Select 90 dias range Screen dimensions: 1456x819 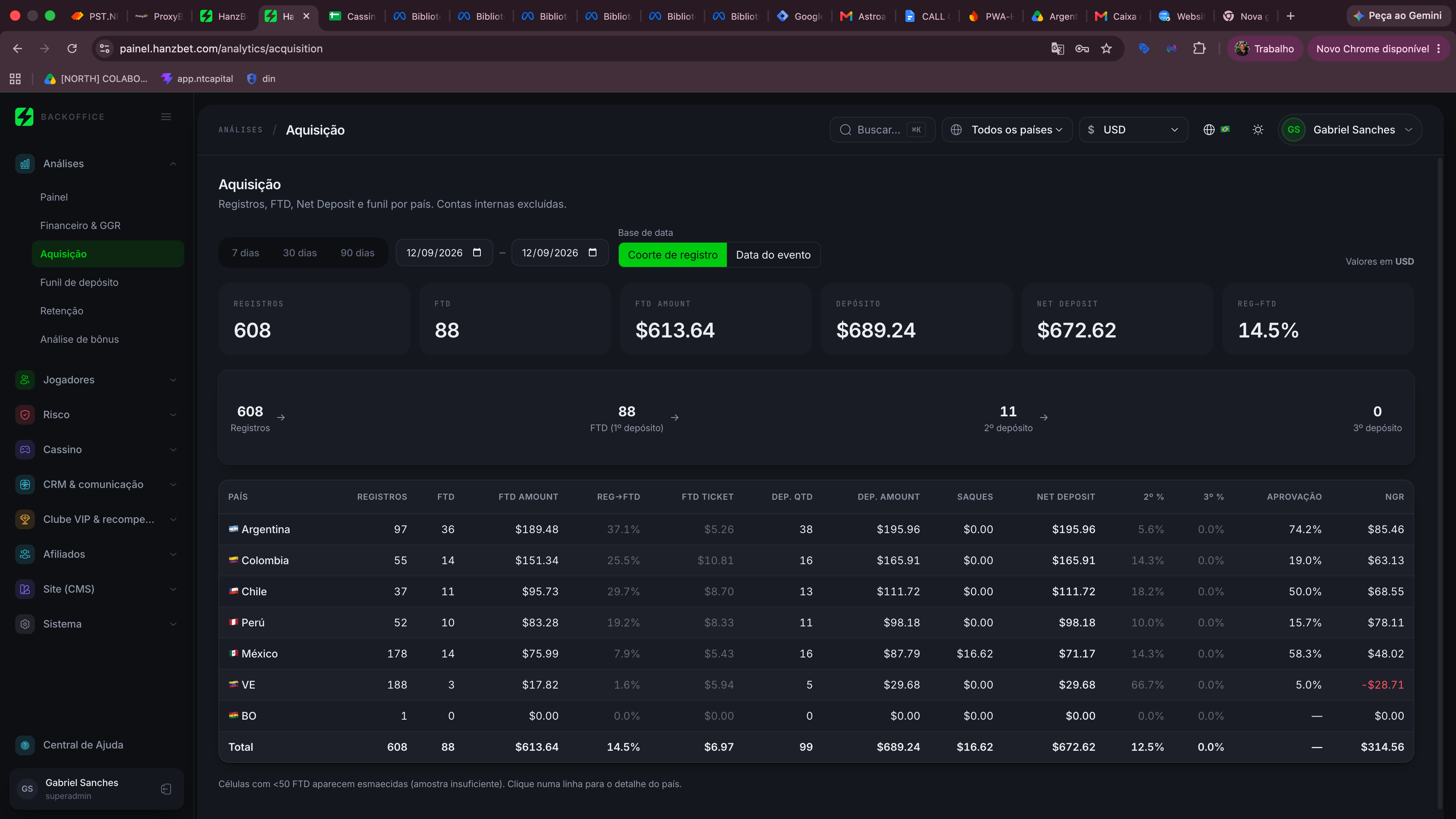coord(357,253)
